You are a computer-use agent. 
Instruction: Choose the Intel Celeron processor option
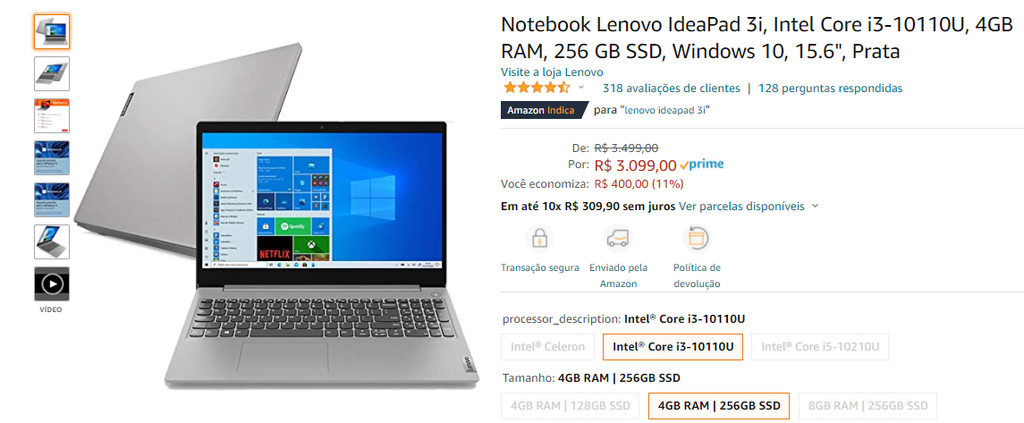[x=547, y=347]
